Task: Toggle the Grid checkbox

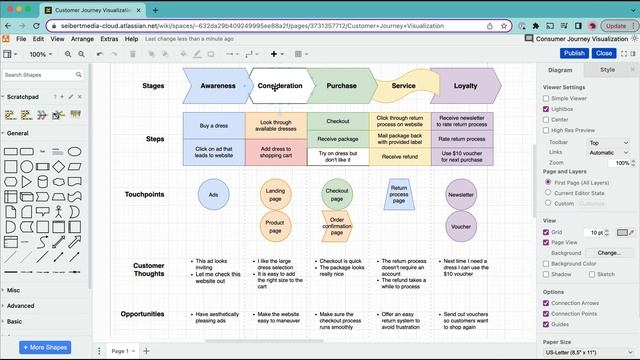Action: tap(546, 232)
